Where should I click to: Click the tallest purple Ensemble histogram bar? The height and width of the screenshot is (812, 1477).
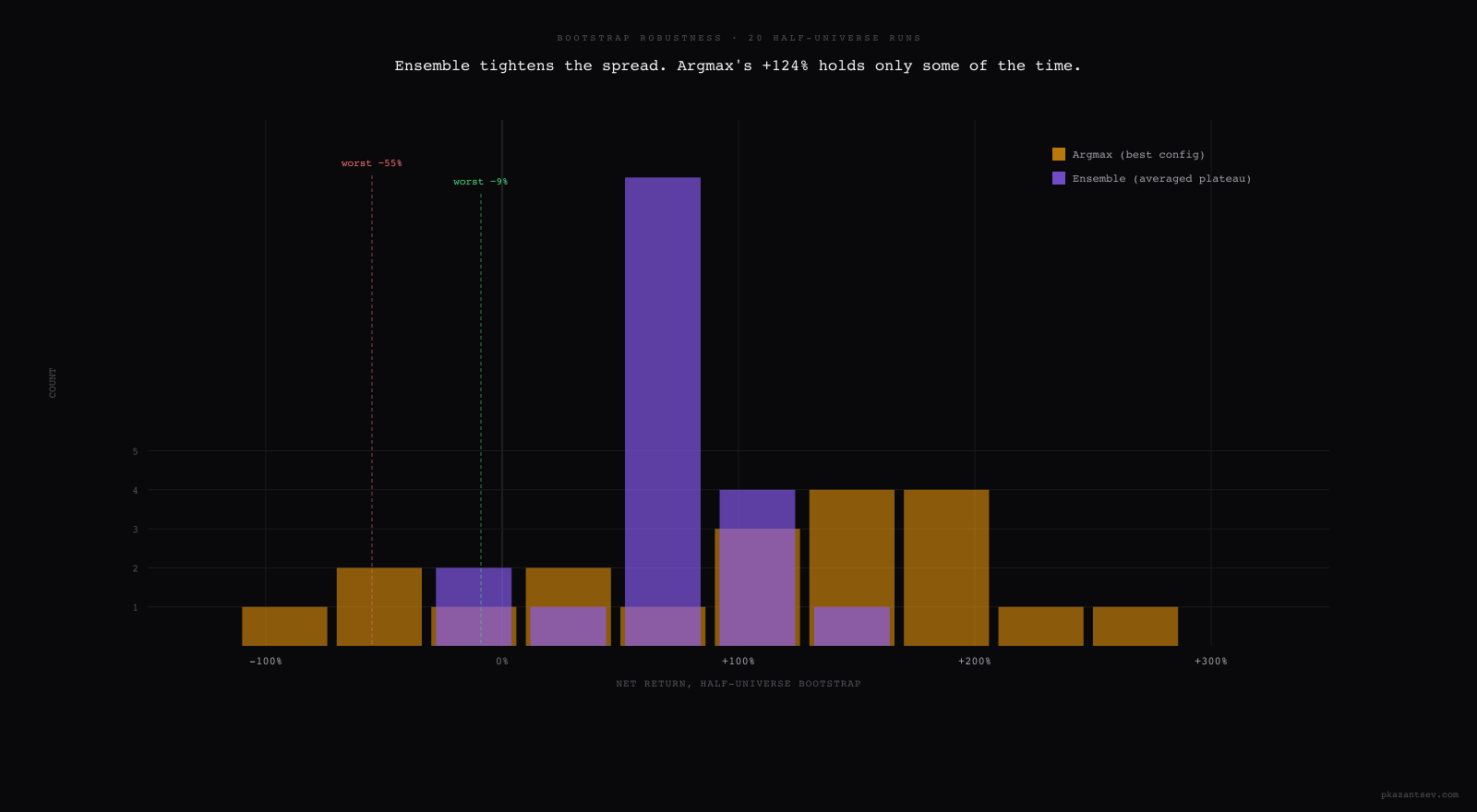663,412
